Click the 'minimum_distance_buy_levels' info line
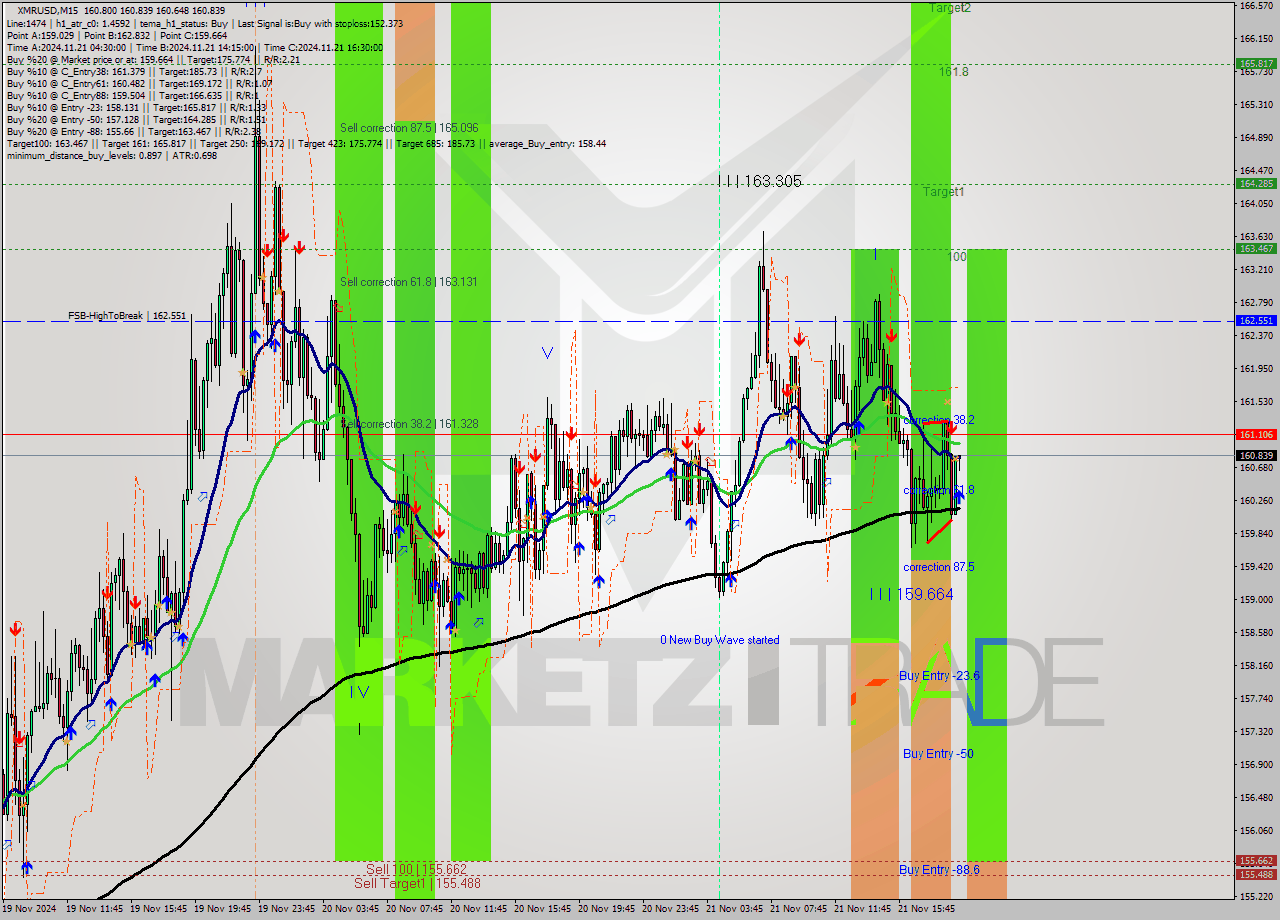Image resolution: width=1280 pixels, height=920 pixels. click(114, 155)
